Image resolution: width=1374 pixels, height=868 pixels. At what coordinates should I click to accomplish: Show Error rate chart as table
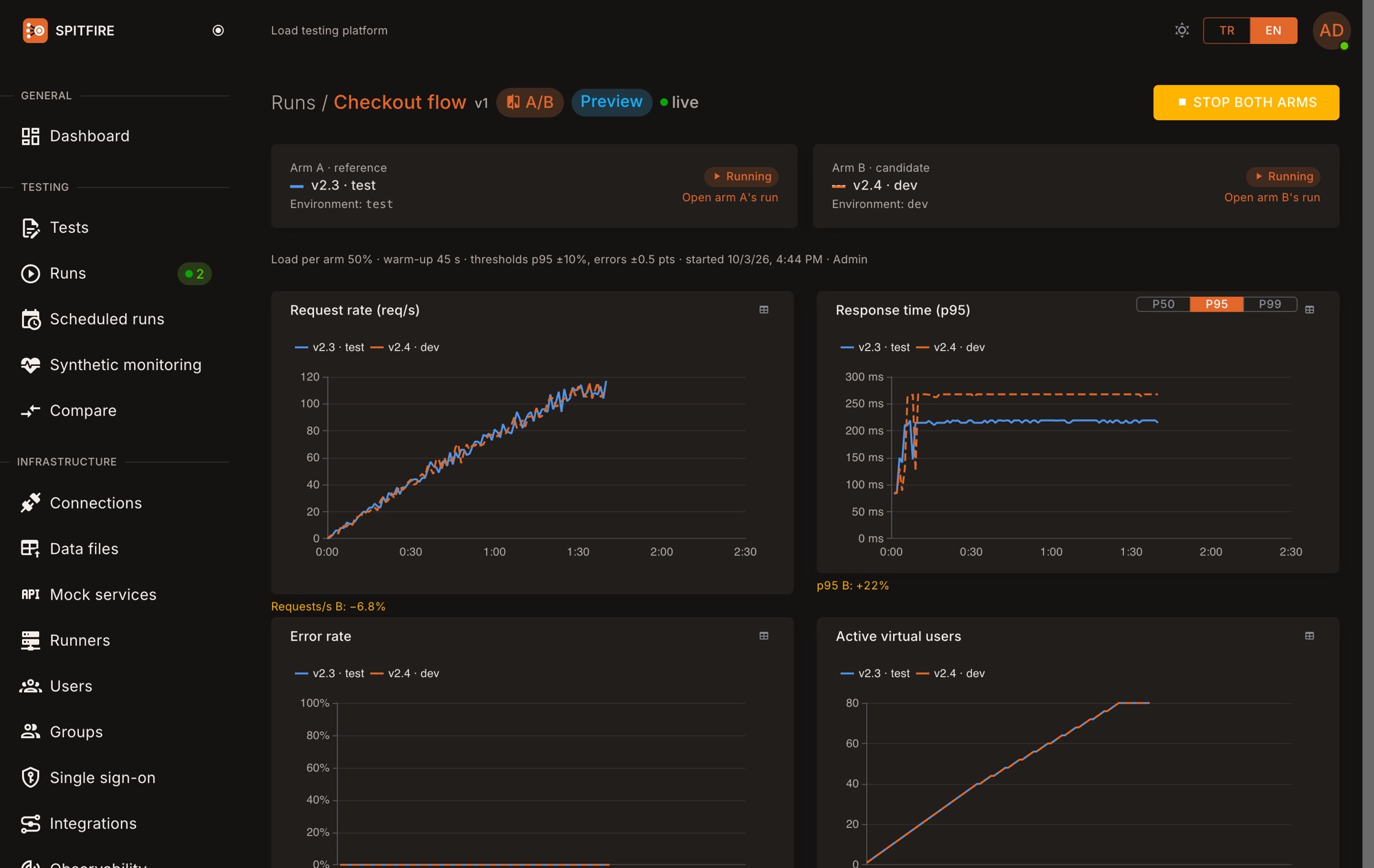coord(763,636)
